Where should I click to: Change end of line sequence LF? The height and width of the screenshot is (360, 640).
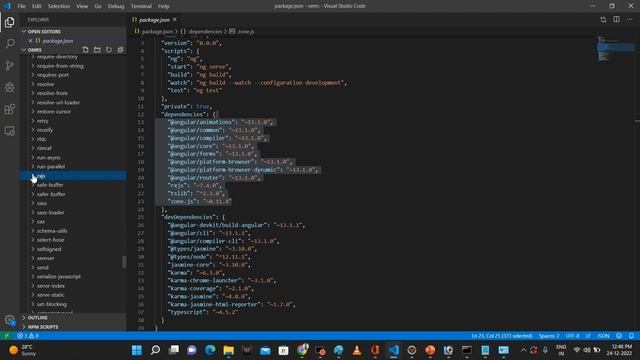588,336
